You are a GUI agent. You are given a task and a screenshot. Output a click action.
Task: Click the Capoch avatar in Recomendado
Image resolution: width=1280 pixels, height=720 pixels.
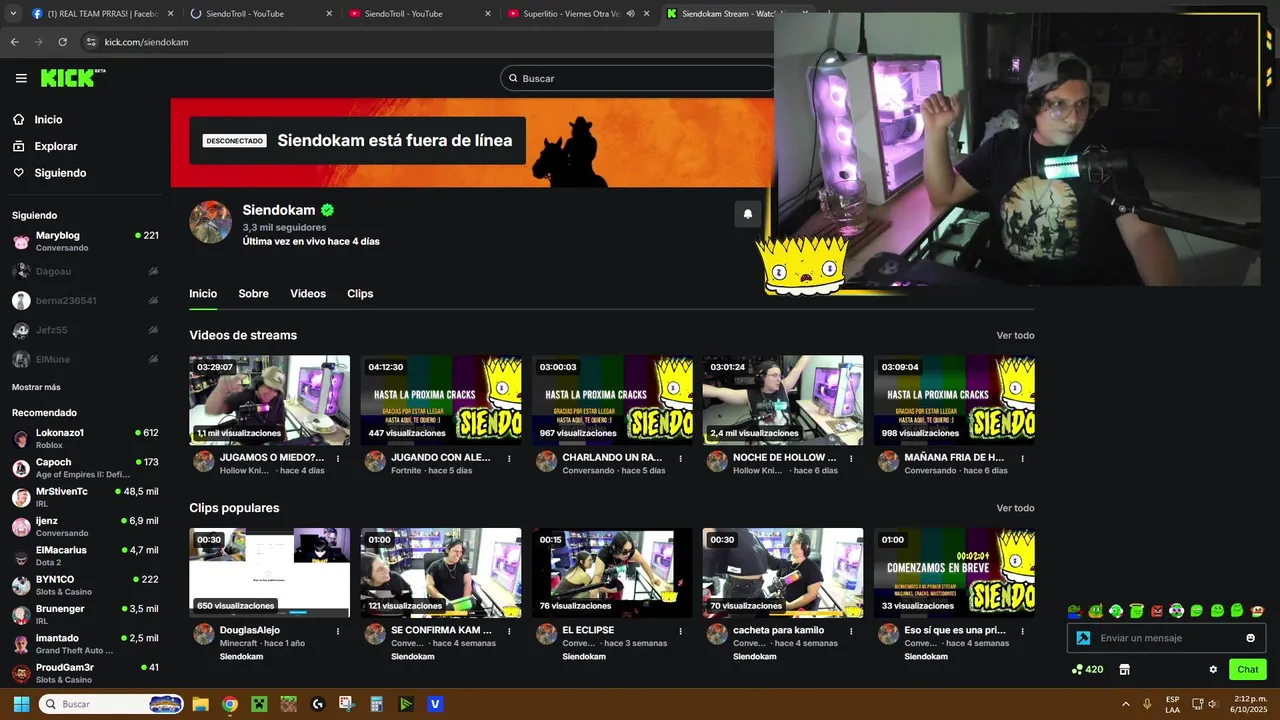point(21,468)
